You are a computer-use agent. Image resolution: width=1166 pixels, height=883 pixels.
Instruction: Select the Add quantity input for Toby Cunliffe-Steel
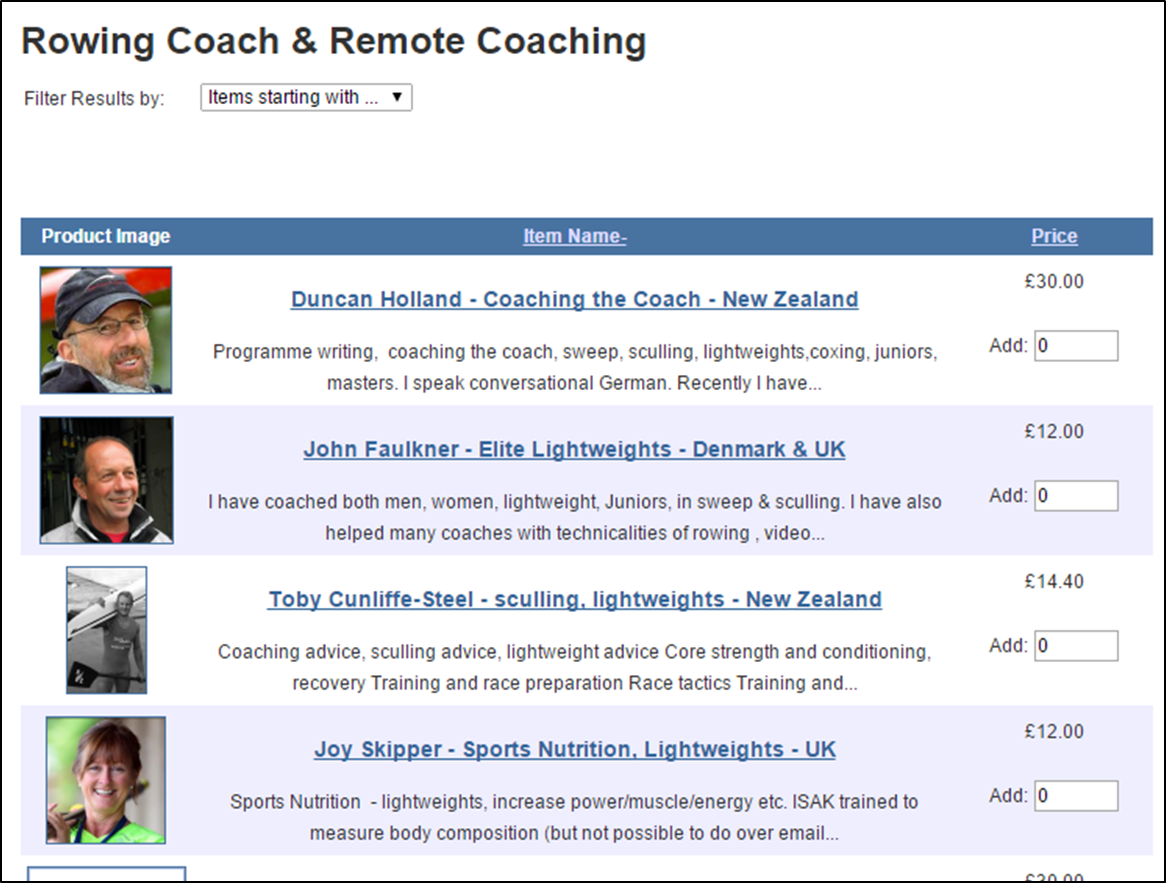pyautogui.click(x=1075, y=646)
